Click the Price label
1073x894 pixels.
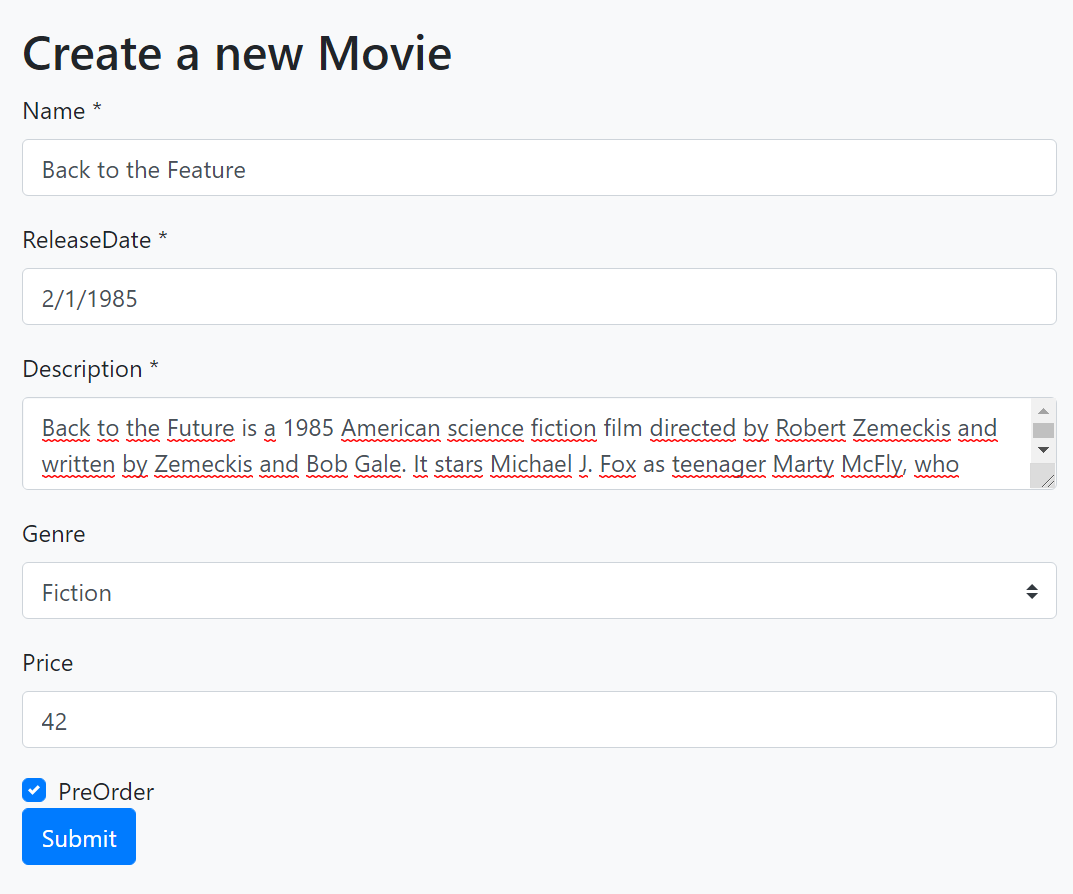(x=48, y=663)
